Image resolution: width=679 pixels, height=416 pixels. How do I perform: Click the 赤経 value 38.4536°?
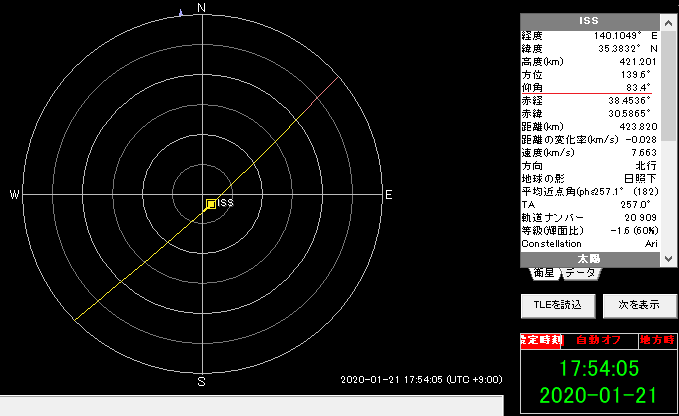[x=629, y=101]
